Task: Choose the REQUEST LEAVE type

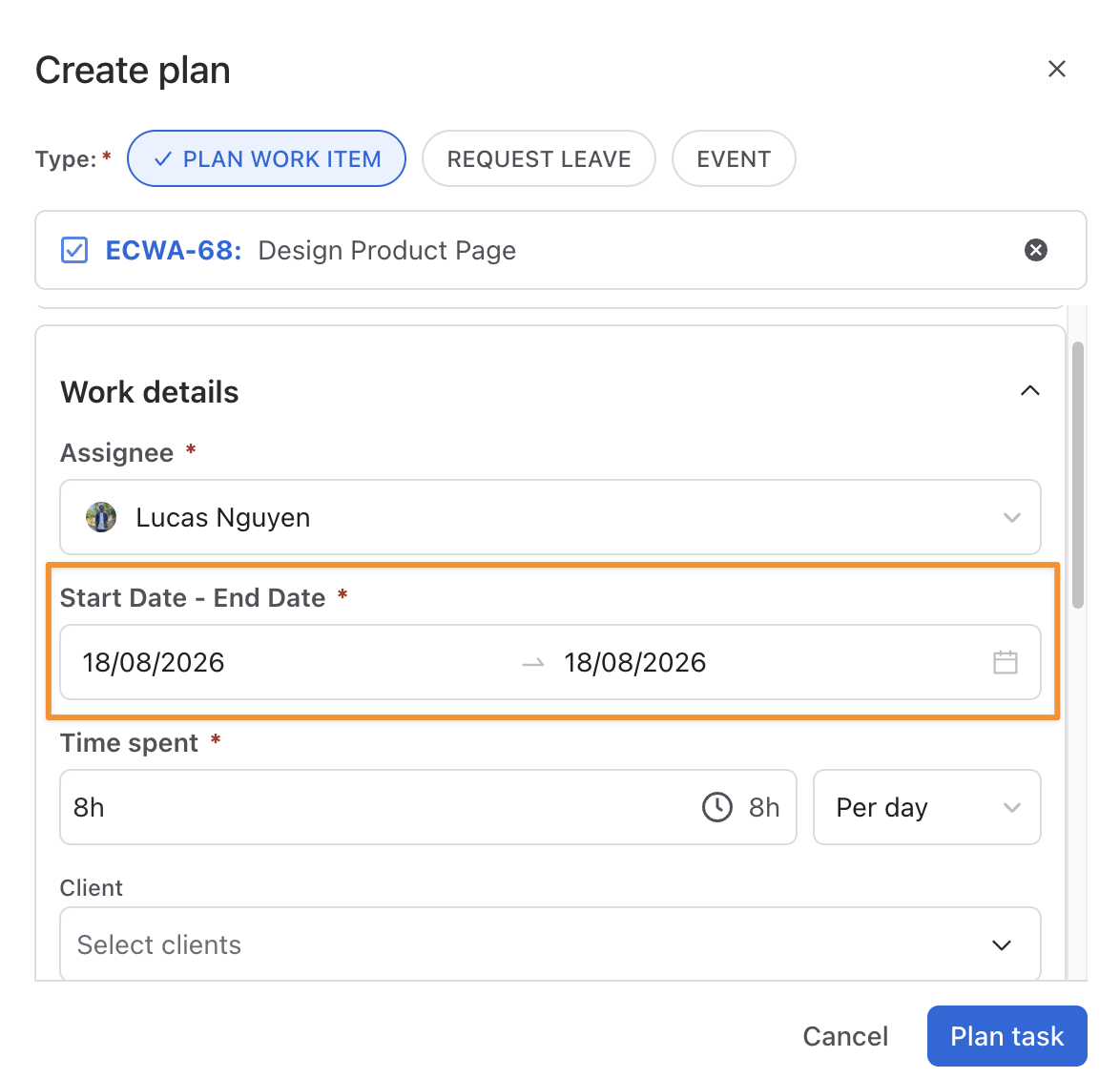Action: 539,158
